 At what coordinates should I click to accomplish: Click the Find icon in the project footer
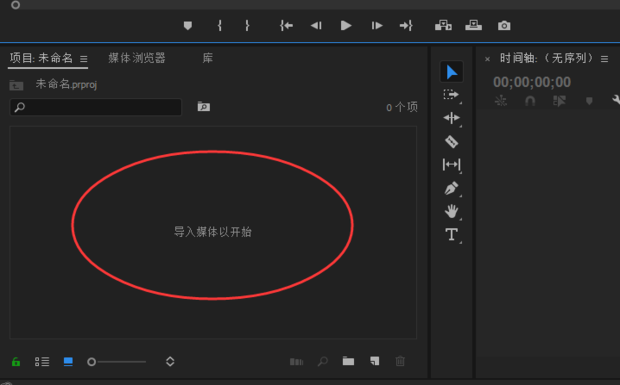click(x=323, y=361)
